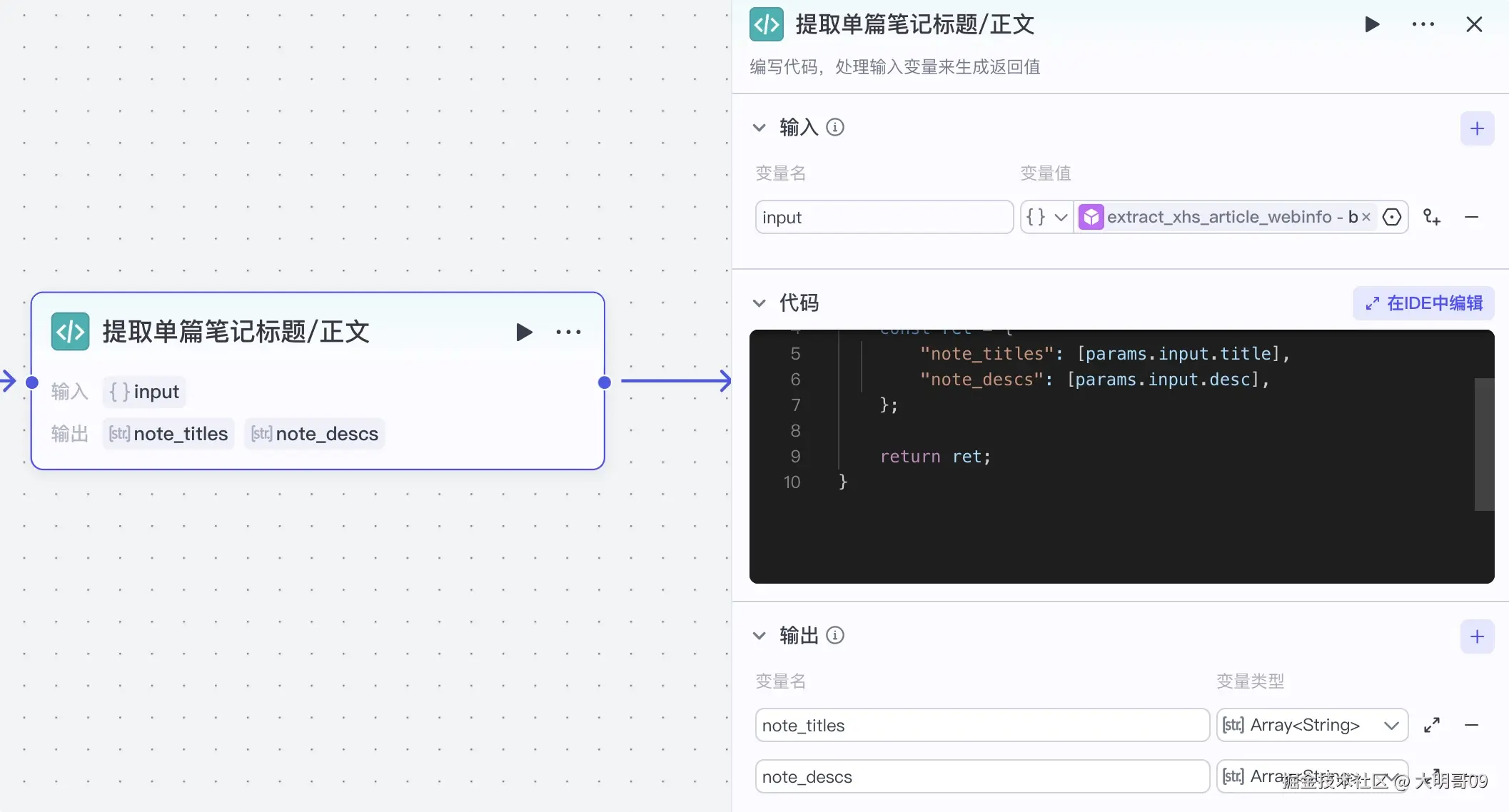Viewport: 1509px width, 812px height.
Task: Open the variable reference picker icon
Action: [1392, 217]
